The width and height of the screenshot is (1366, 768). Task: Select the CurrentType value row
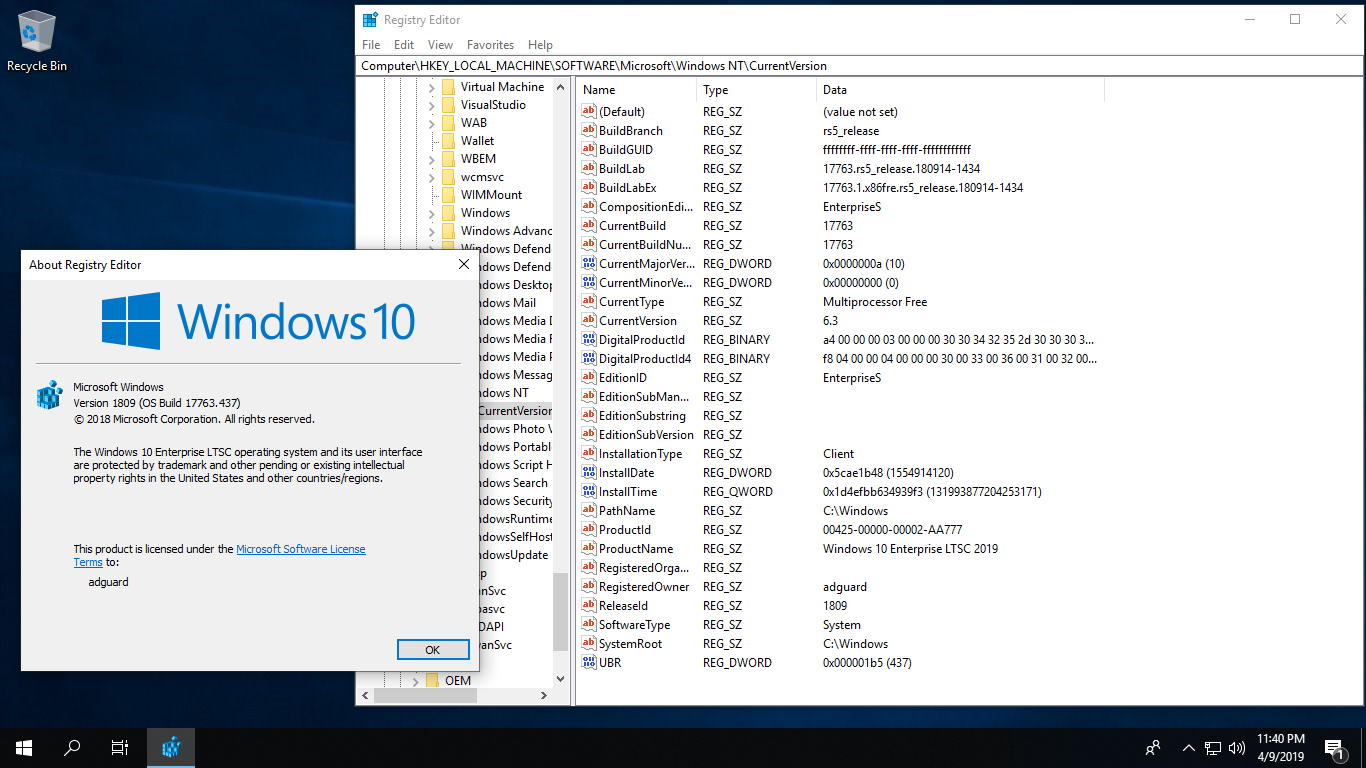click(840, 301)
